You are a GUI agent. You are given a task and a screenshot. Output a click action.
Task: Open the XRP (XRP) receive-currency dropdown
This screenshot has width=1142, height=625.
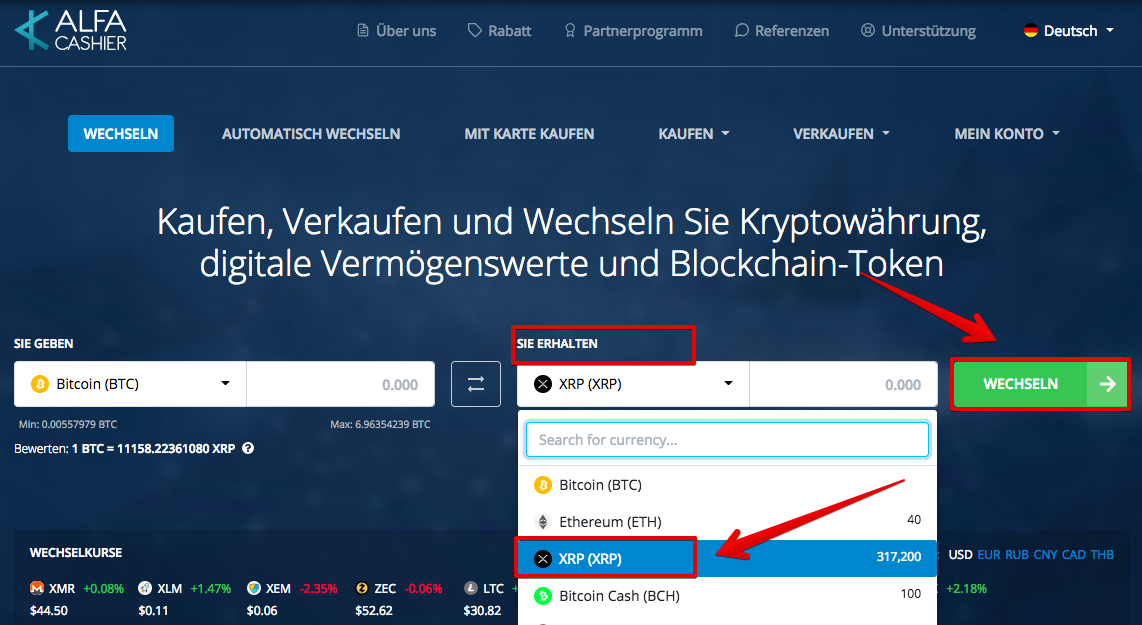(633, 384)
